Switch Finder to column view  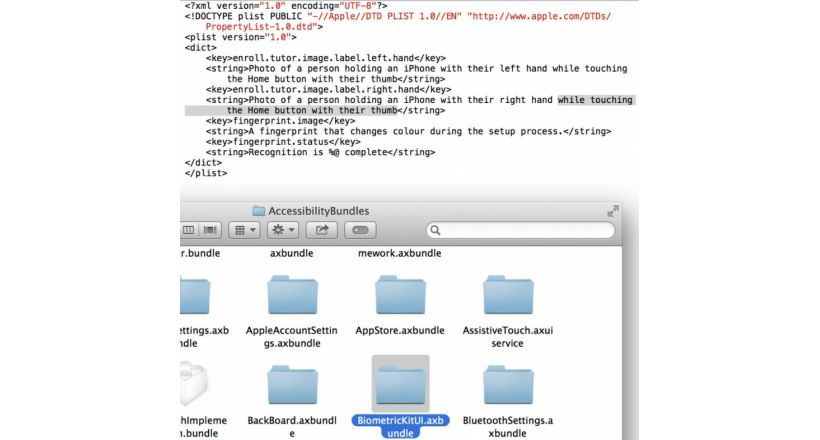click(188, 230)
